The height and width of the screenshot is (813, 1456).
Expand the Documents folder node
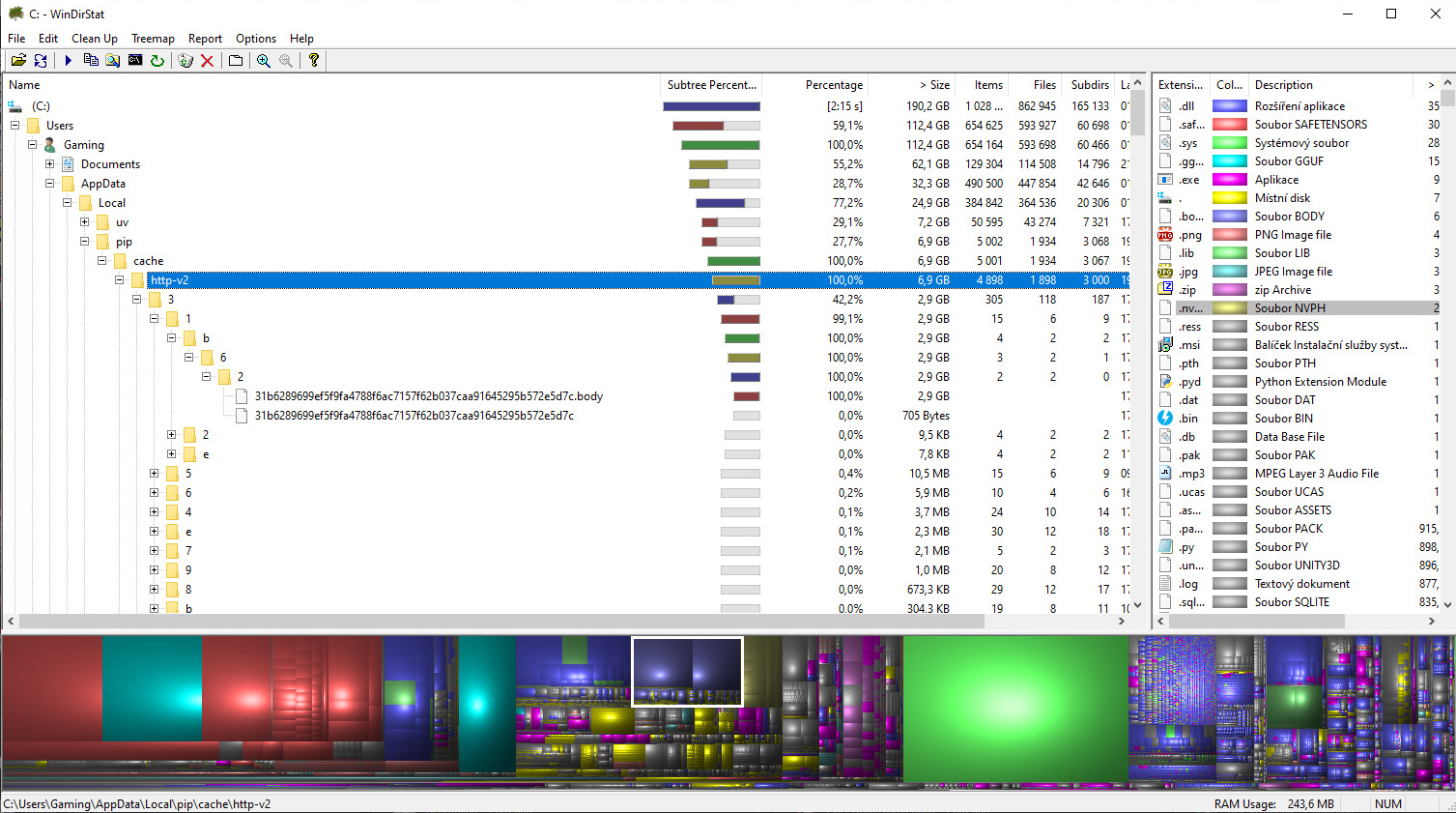click(x=49, y=164)
